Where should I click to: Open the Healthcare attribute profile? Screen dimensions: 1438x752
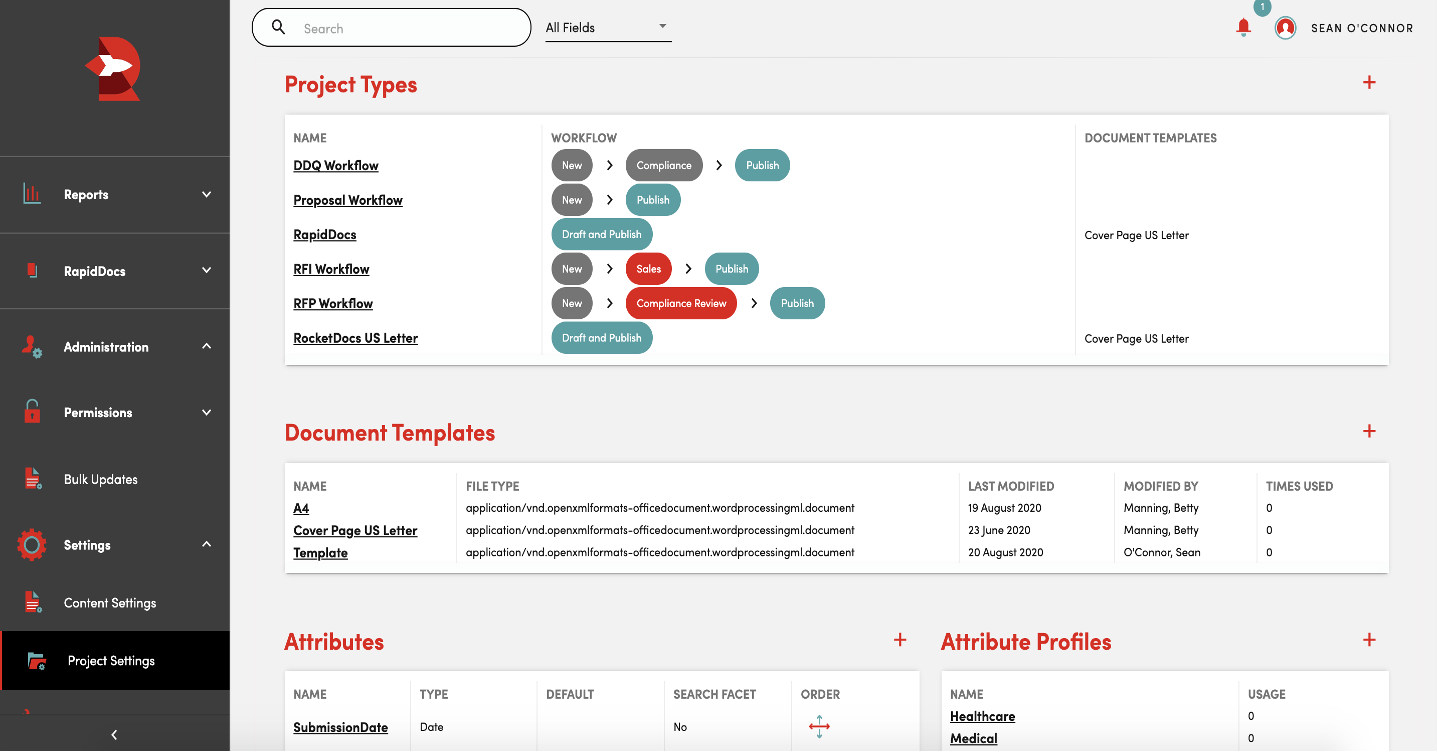982,716
